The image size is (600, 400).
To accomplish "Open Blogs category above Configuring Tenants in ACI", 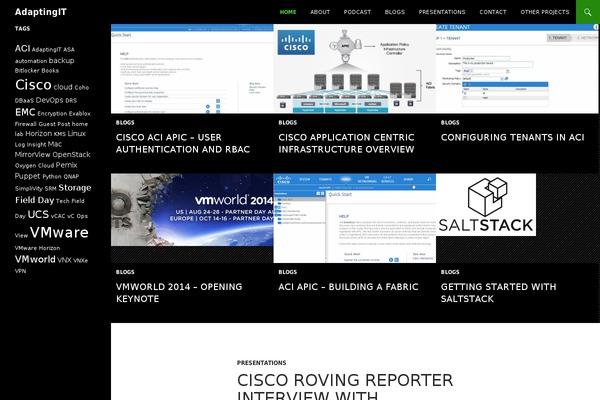I will pos(450,122).
